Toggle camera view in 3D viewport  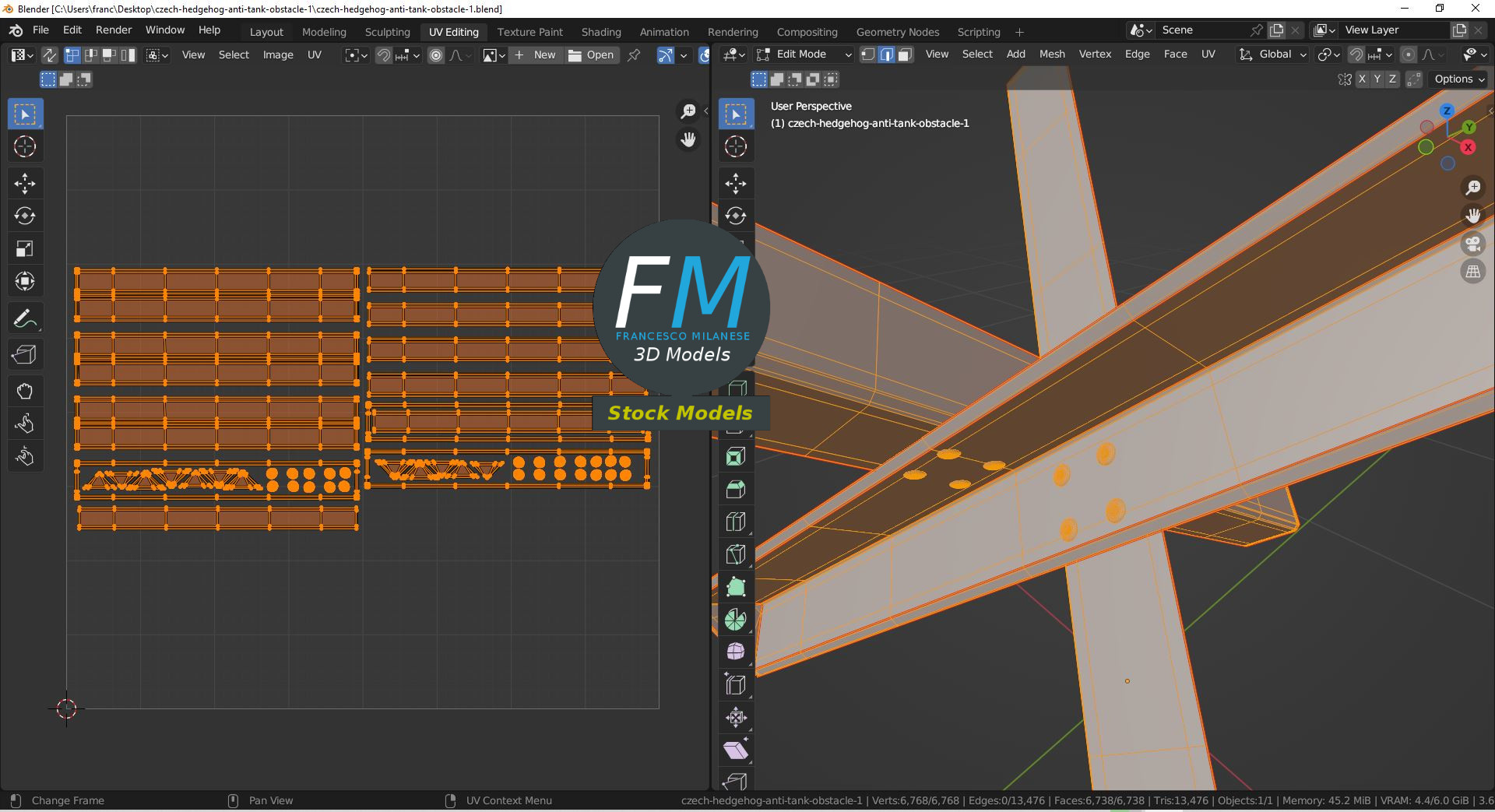(1473, 244)
